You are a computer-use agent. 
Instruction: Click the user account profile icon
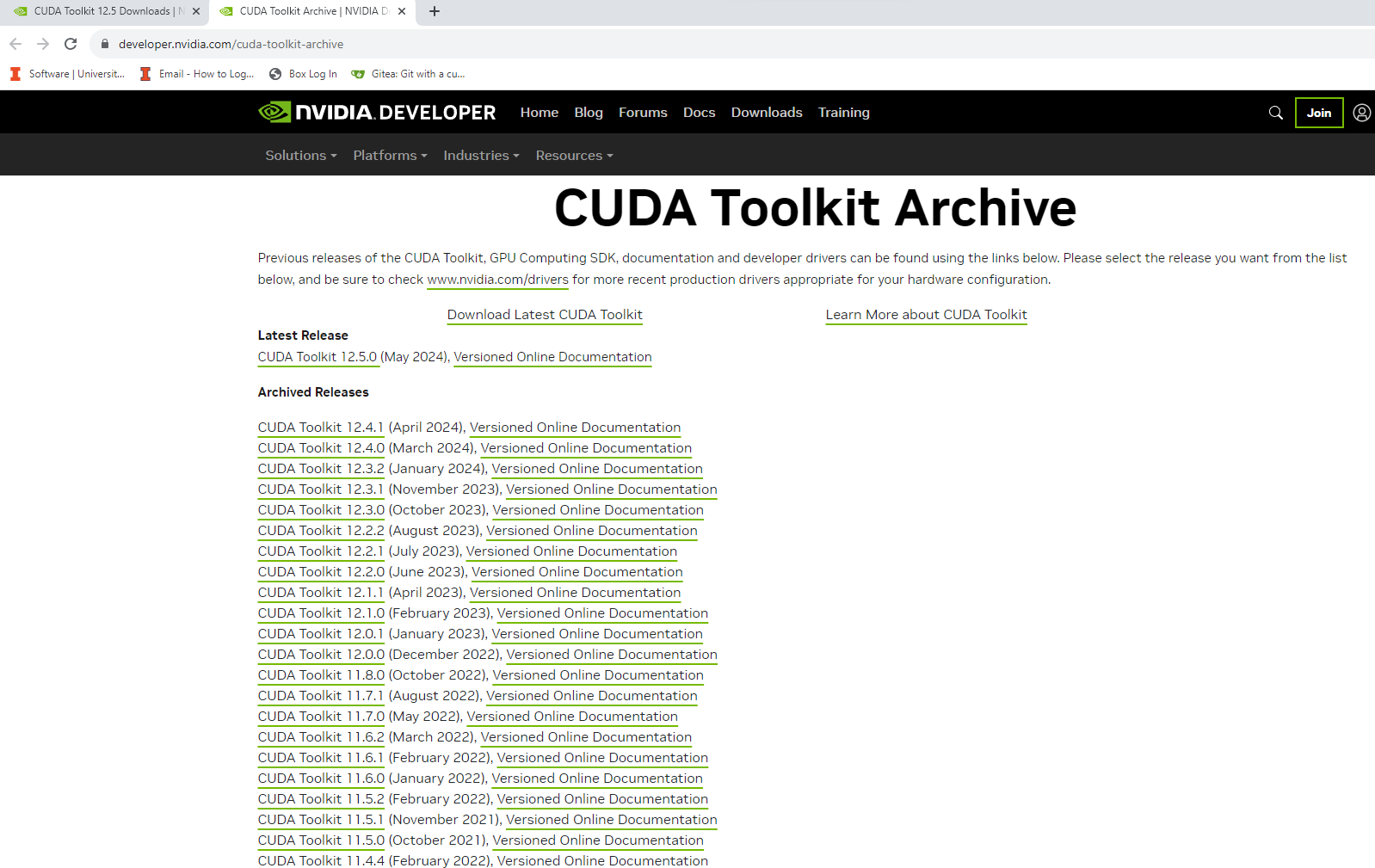(x=1361, y=113)
